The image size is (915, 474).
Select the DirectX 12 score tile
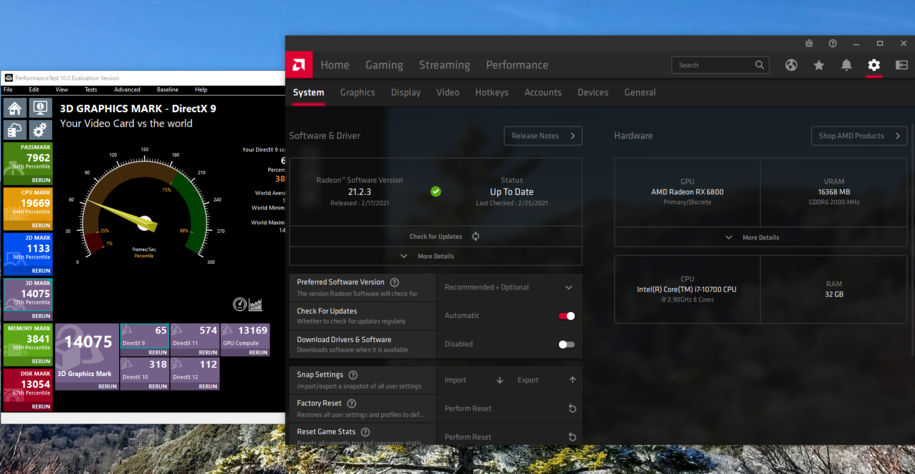click(x=195, y=374)
